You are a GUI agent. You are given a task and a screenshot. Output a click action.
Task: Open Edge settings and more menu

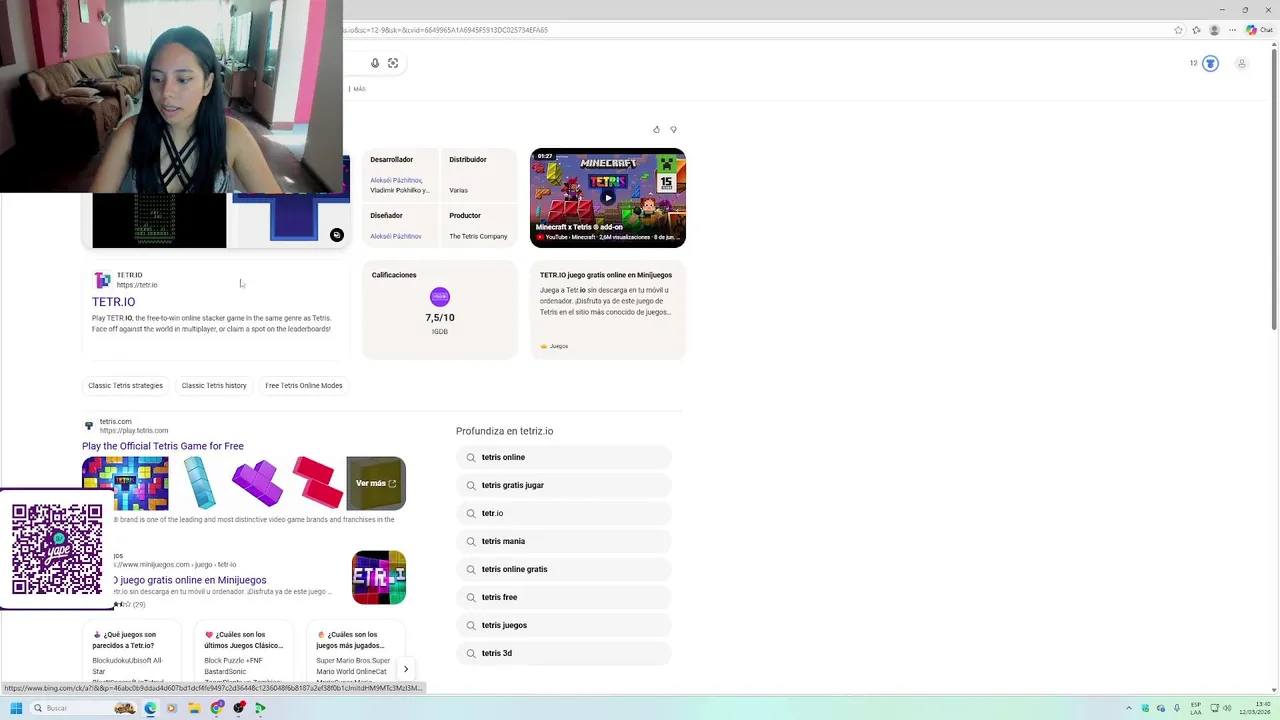click(1232, 30)
